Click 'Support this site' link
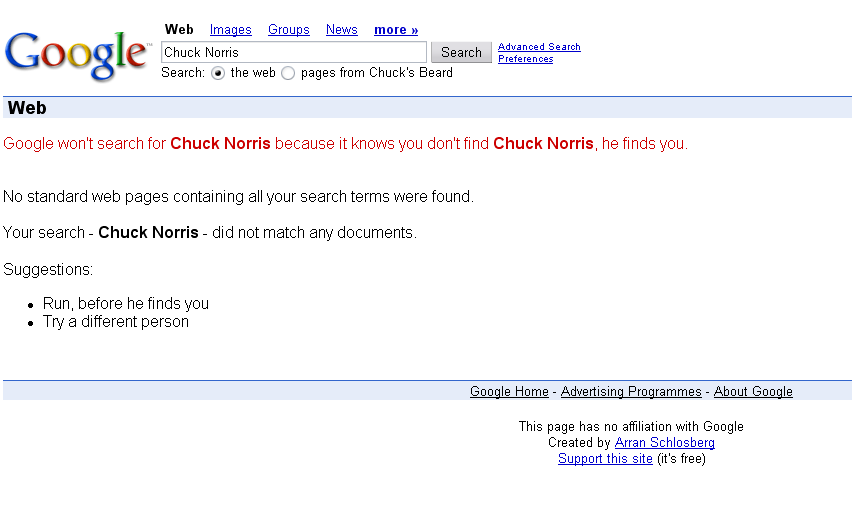 pos(605,459)
